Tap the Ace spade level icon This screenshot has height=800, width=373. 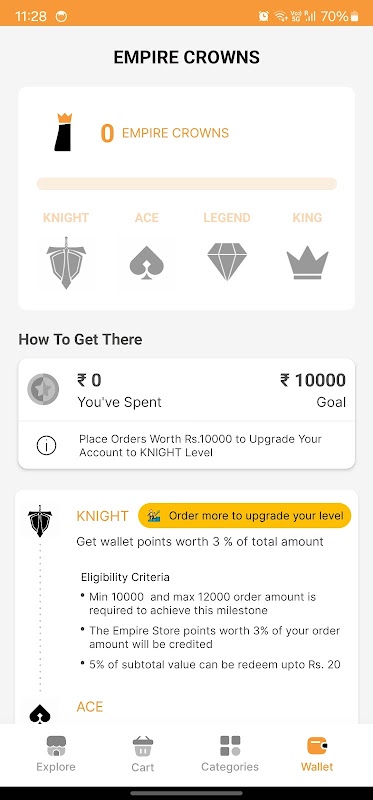146,262
